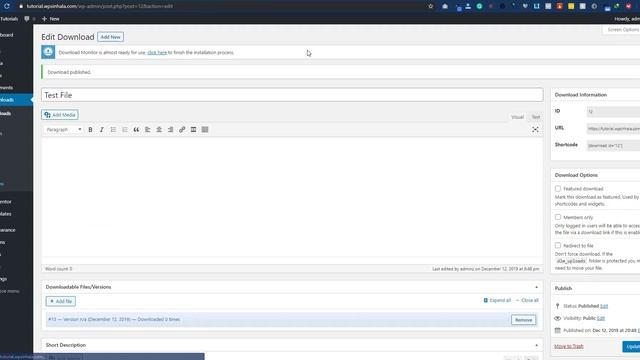Enable the Featured download checkbox
Viewport: 640px width, 360px height.
pos(558,189)
